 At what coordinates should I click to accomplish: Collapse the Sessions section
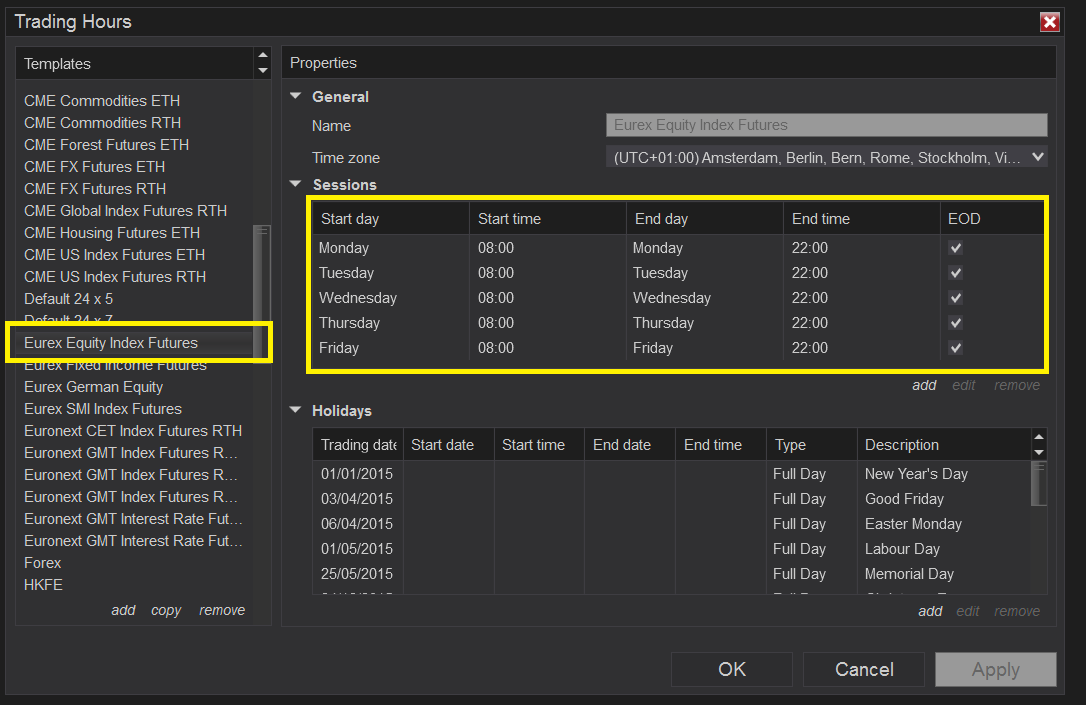pos(296,184)
